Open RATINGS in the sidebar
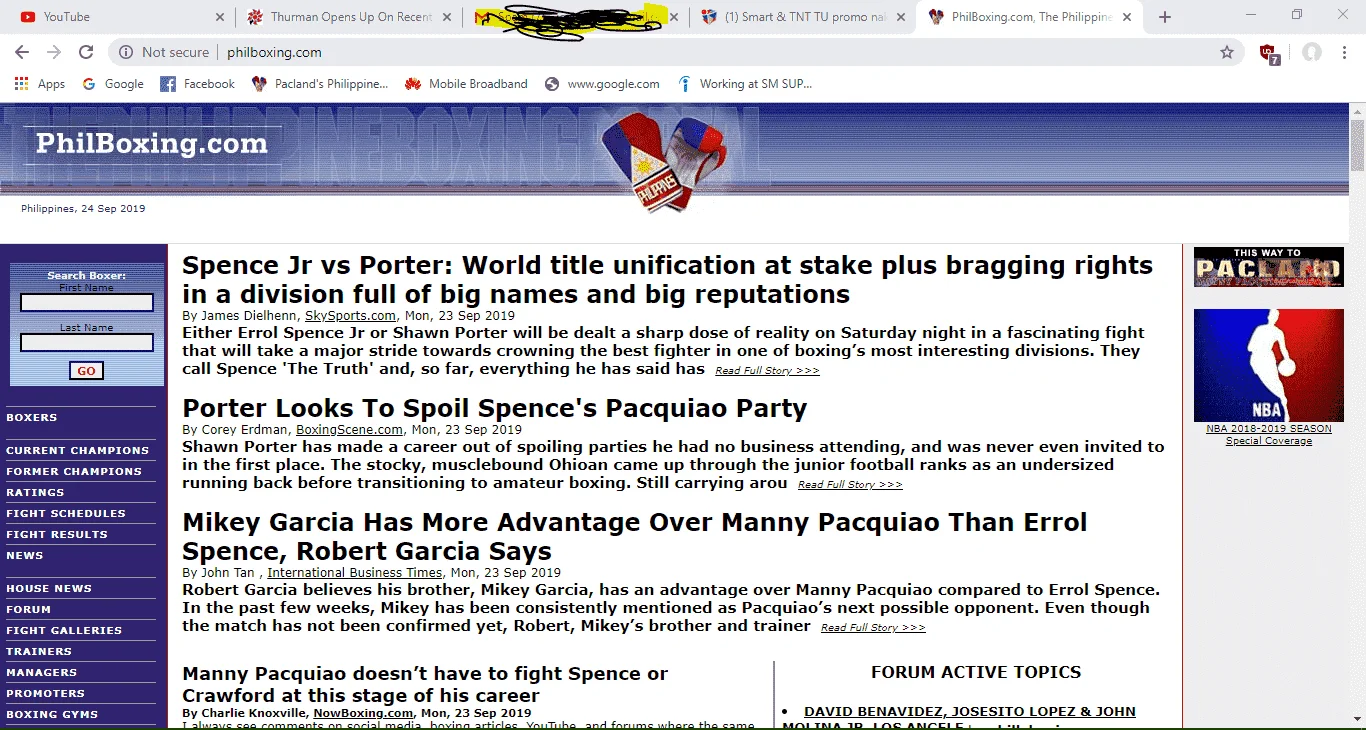Image resolution: width=1366 pixels, height=730 pixels. click(x=35, y=492)
